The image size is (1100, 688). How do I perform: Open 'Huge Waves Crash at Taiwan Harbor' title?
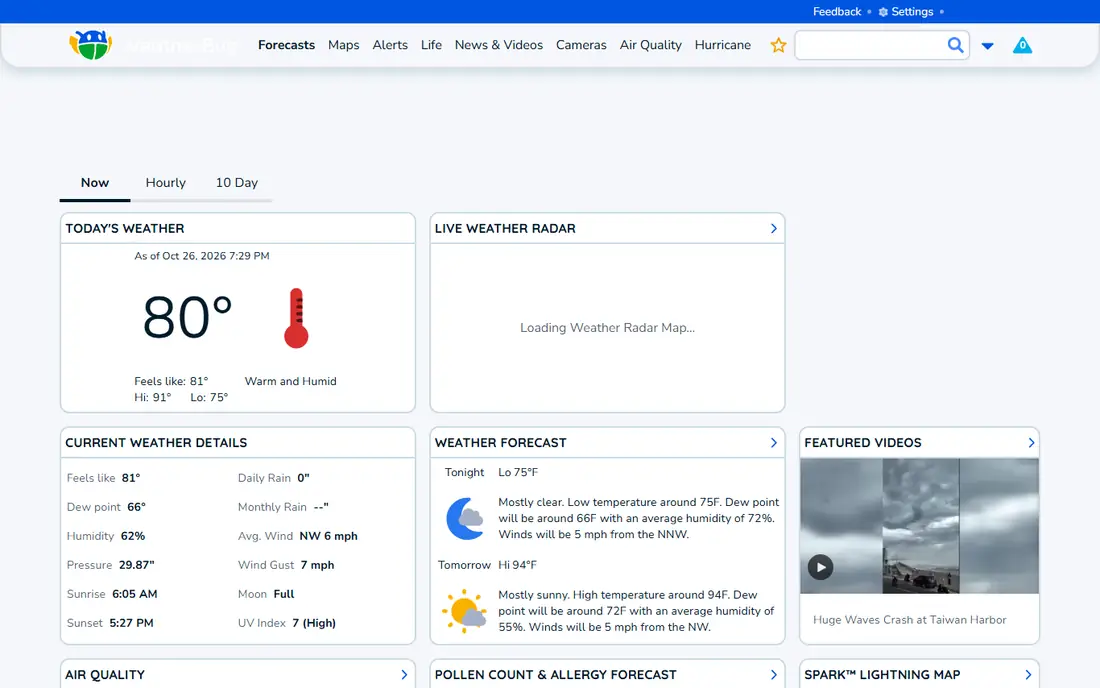(x=909, y=620)
